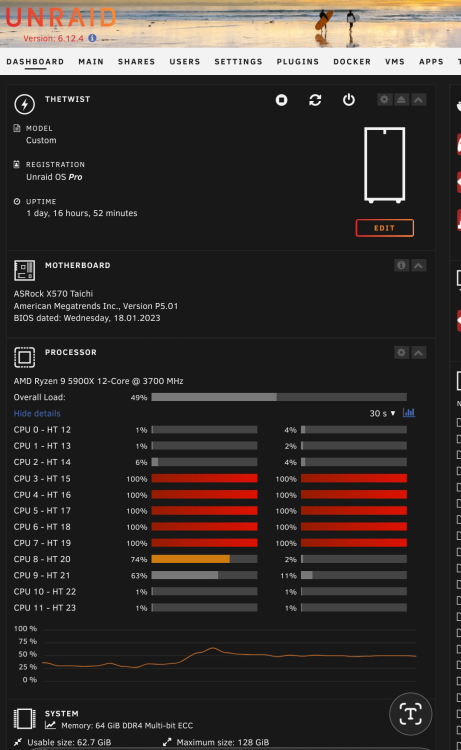The height and width of the screenshot is (750, 461).
Task: Click the CPU 3 - HT 15 label
Action: (42, 478)
